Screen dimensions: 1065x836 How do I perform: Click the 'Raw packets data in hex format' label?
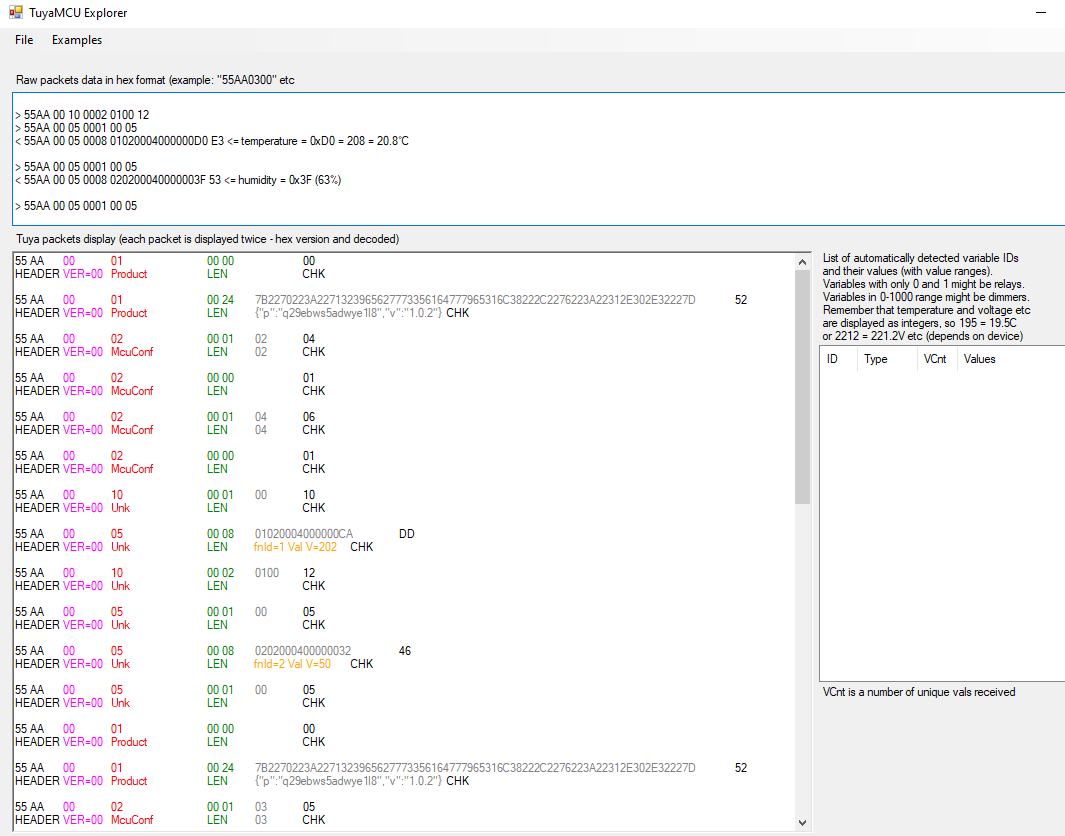[156, 80]
